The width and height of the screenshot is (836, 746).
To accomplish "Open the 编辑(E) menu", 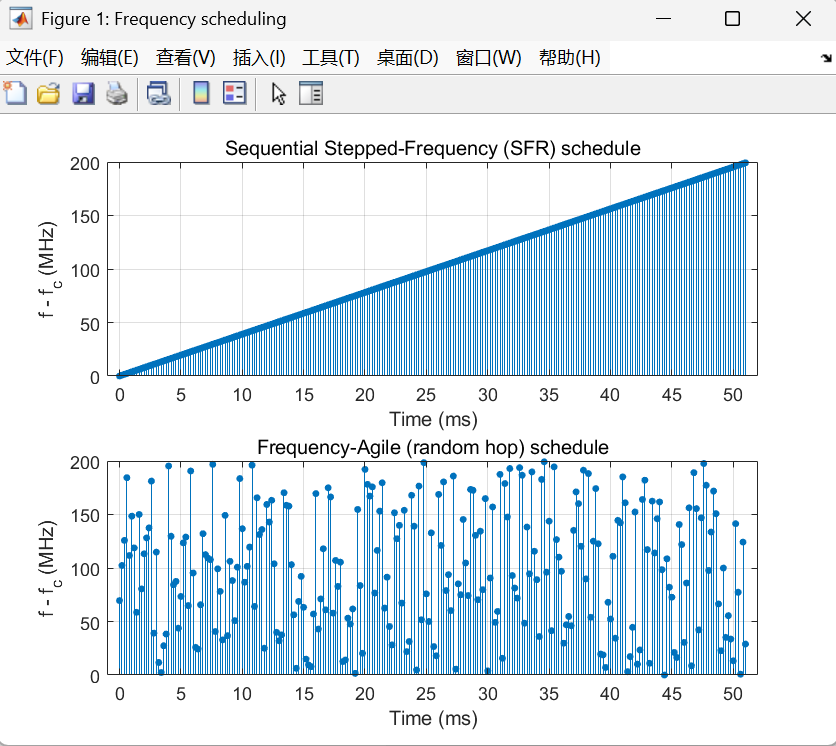I will (x=110, y=58).
